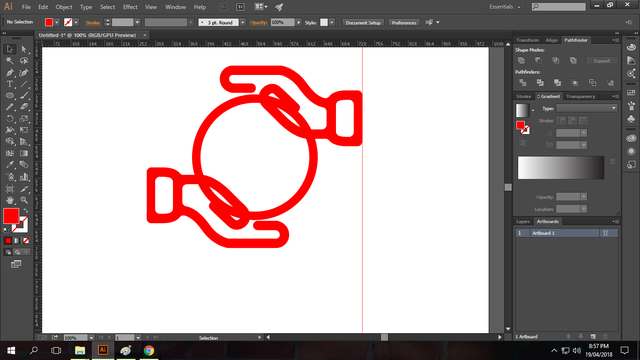Close the Untitled-1 document tab
Viewport: 640px width, 360px height.
pos(144,36)
